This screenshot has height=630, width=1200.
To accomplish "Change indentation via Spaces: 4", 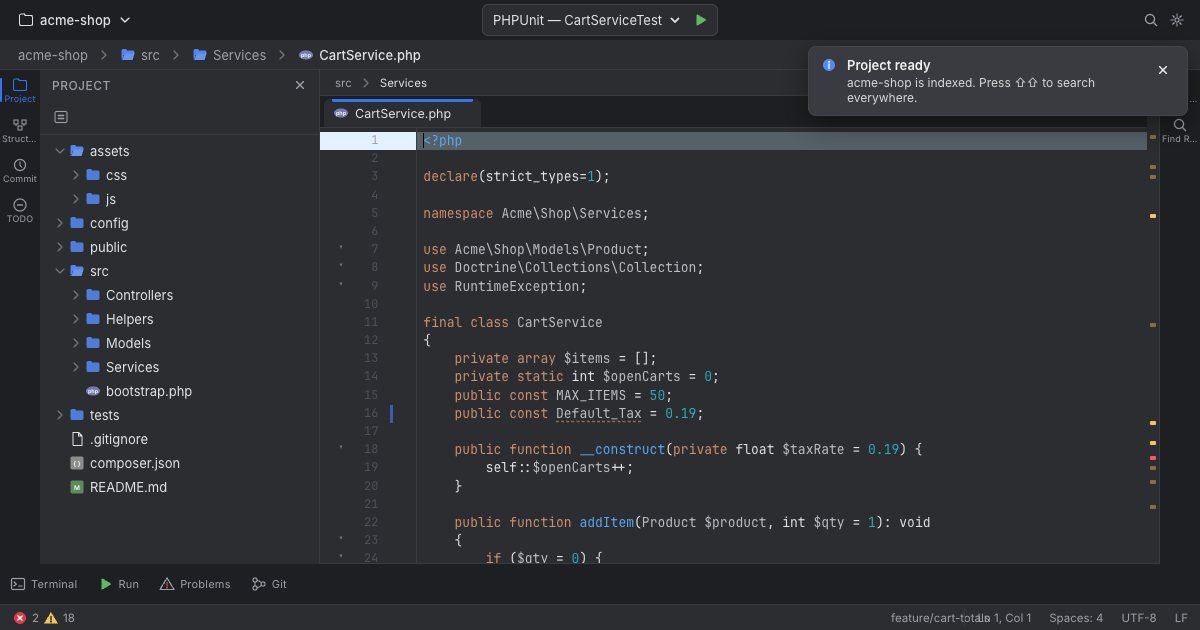I will click(x=1076, y=618).
